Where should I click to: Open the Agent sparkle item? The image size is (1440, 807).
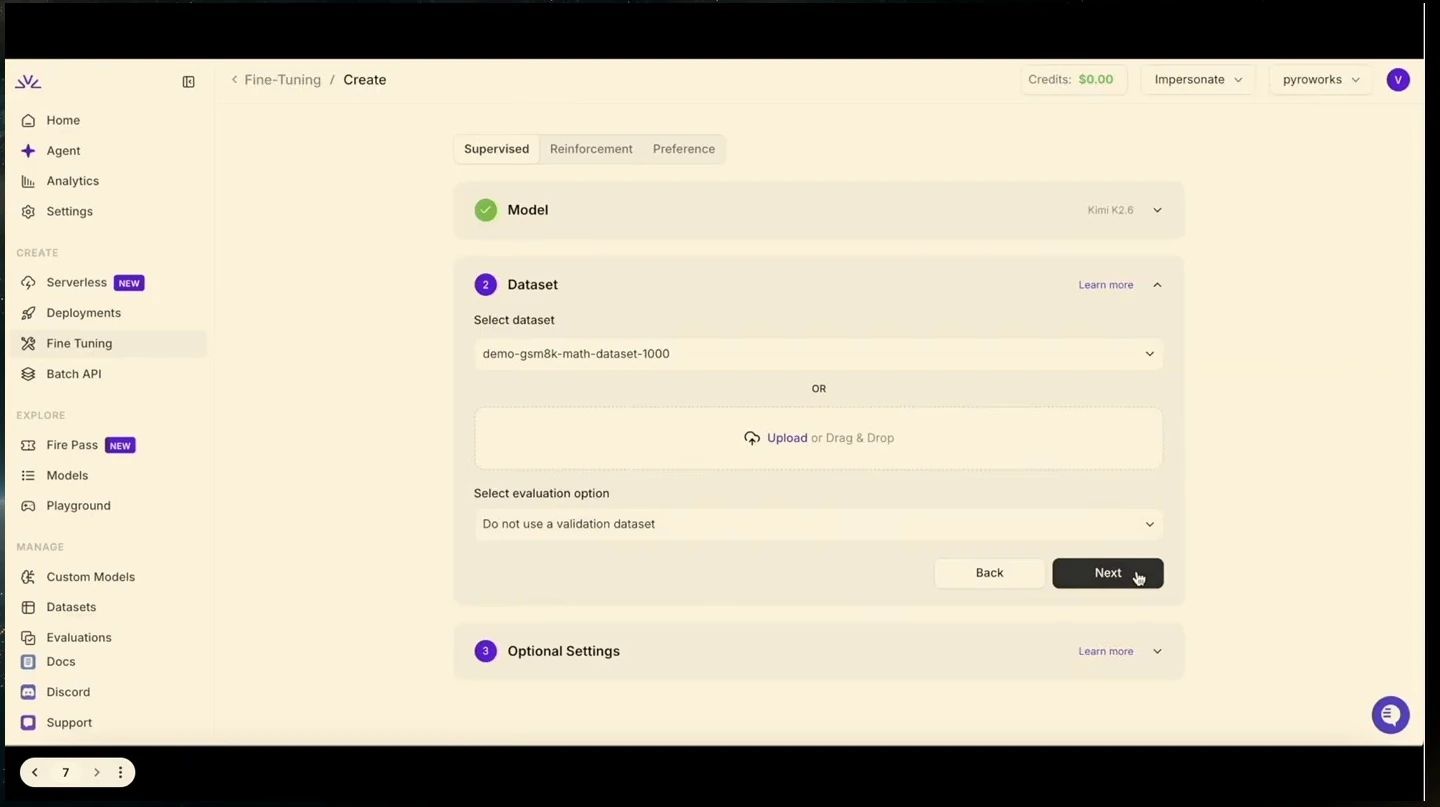click(x=63, y=151)
